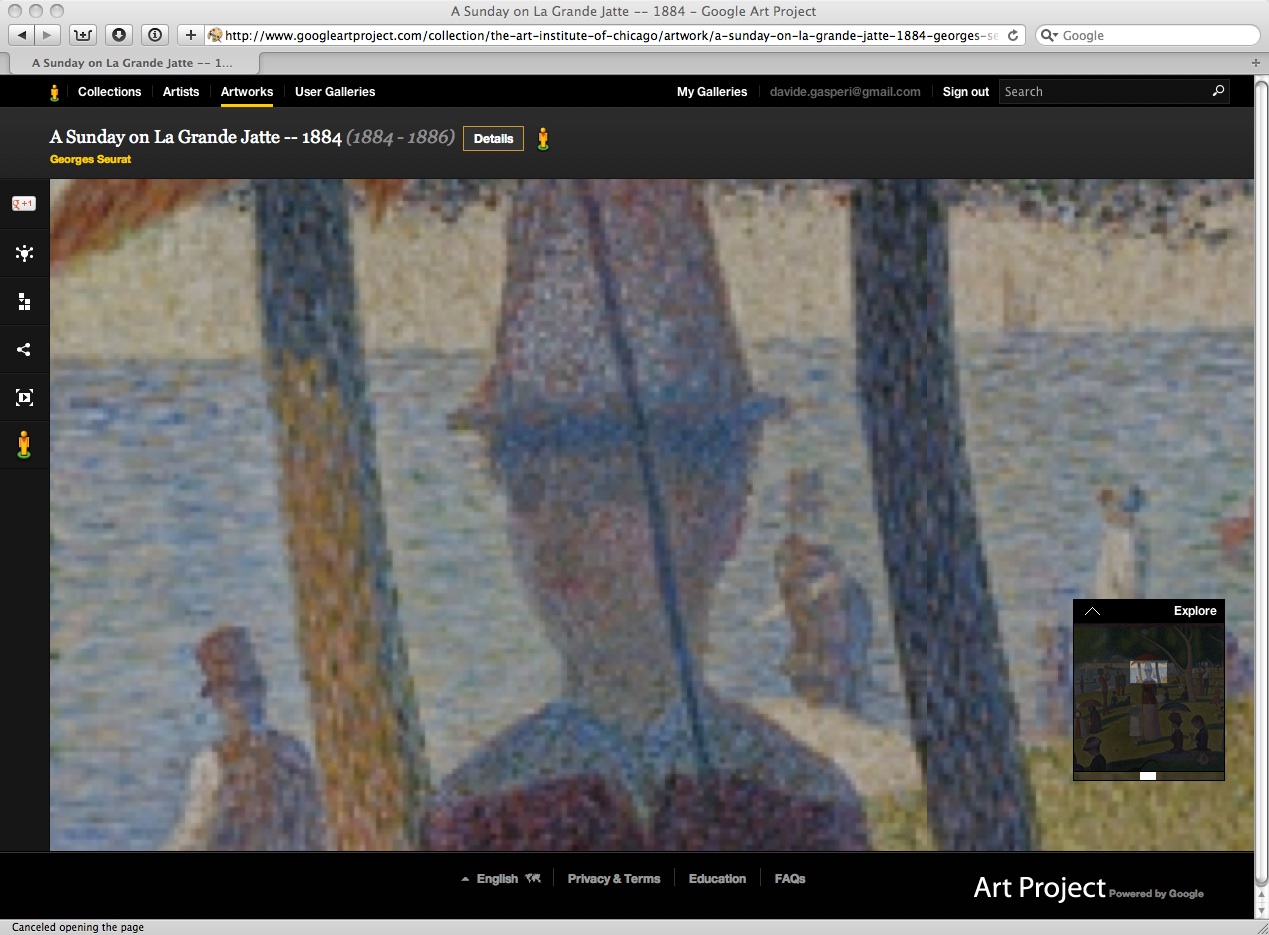Click the Explore painting thumbnail

(x=1149, y=696)
